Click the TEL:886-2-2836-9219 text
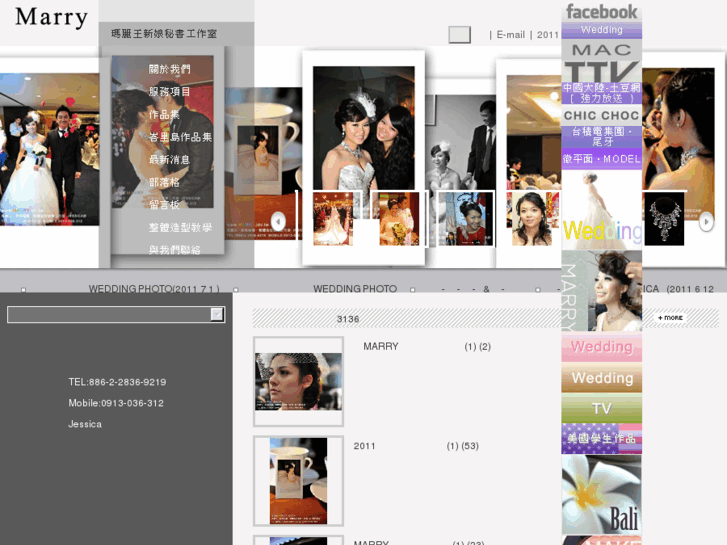This screenshot has width=727, height=545. (117, 382)
